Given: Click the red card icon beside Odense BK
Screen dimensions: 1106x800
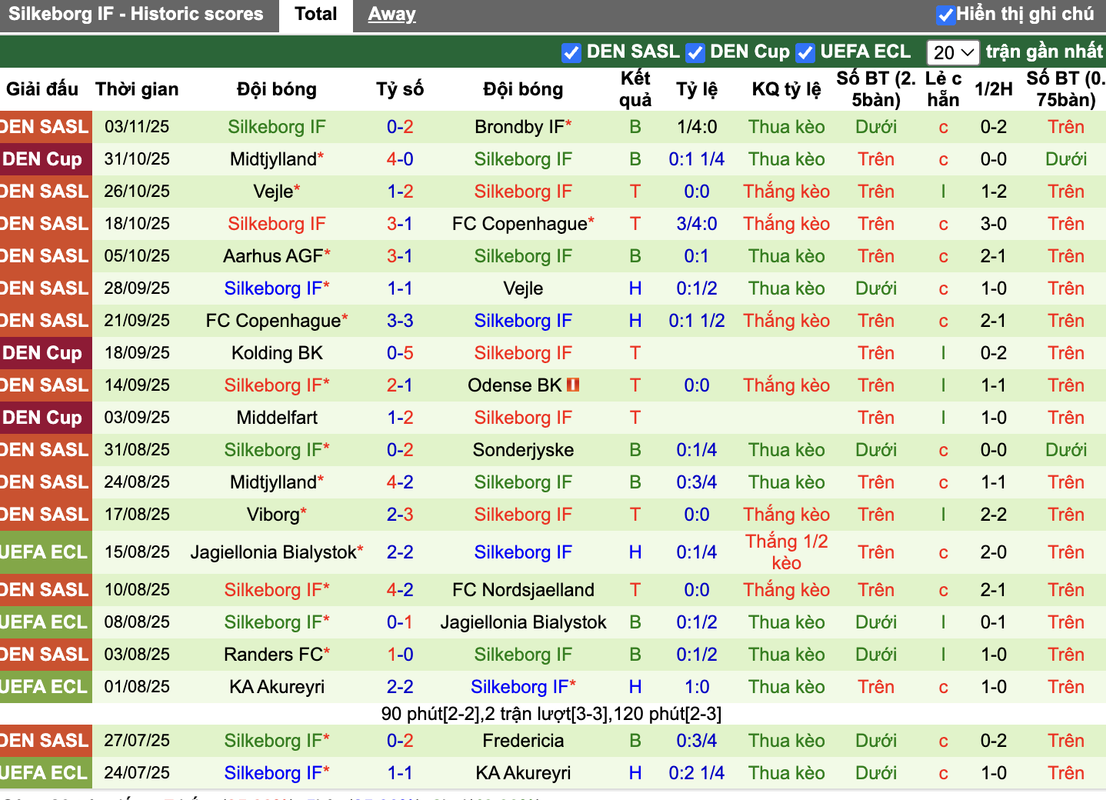Looking at the screenshot, I should (573, 385).
